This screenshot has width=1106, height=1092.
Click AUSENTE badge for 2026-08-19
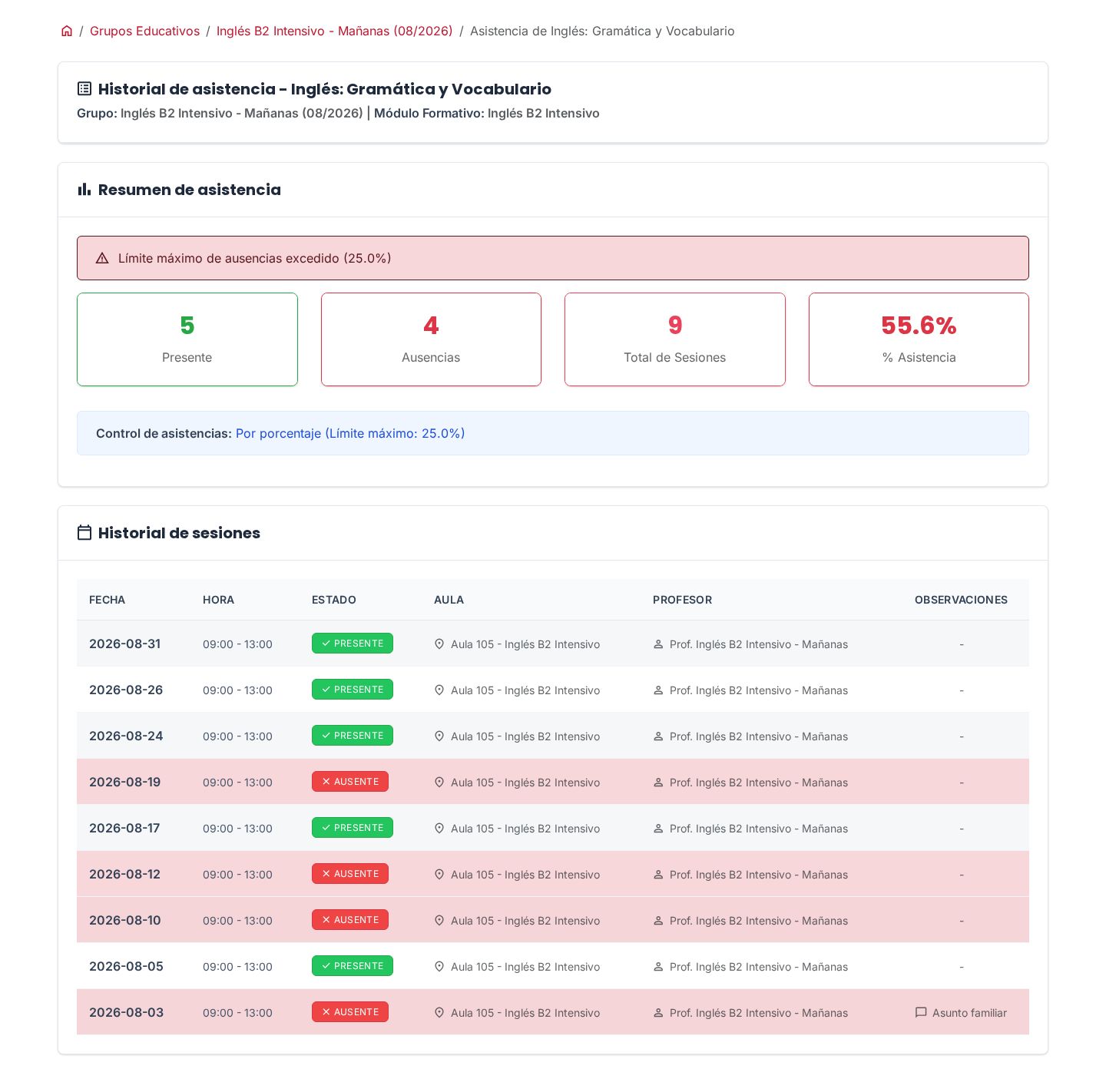pyautogui.click(x=350, y=782)
